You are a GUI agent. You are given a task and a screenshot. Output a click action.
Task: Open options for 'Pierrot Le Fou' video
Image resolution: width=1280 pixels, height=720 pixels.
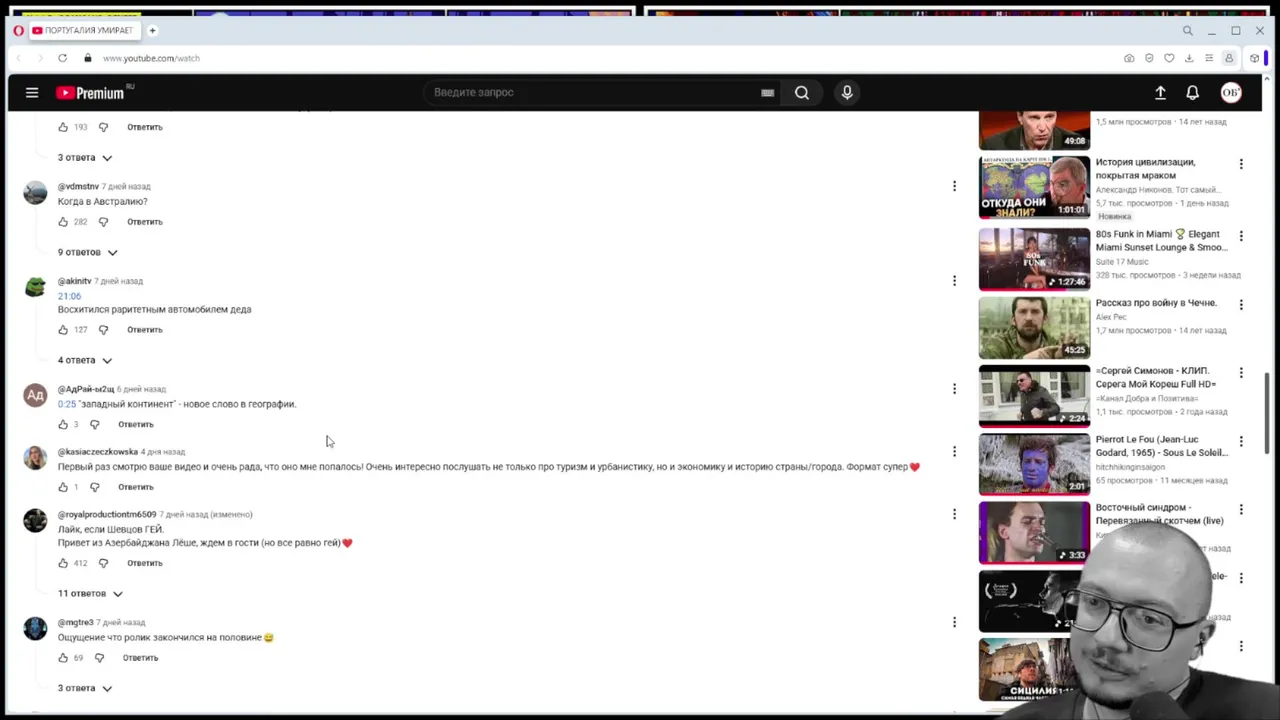1241,441
